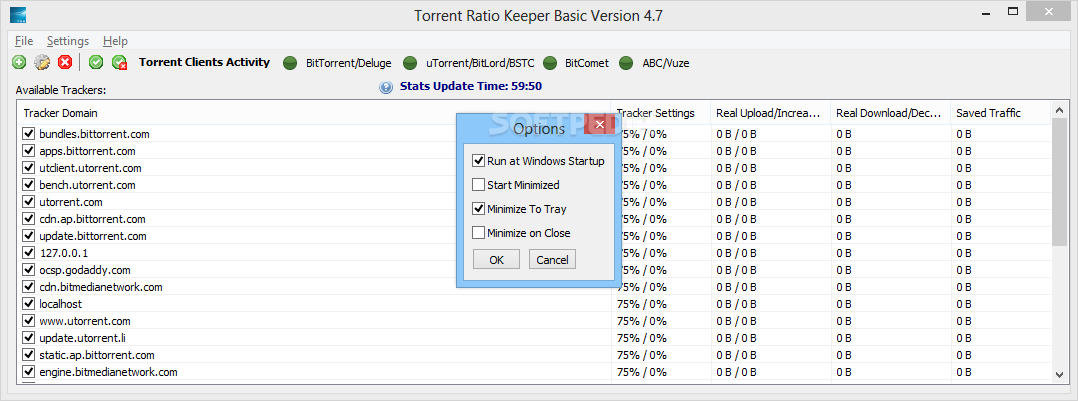Sort by the Tracker Domain column header
Viewport: 1078px width, 401px height.
(314, 113)
